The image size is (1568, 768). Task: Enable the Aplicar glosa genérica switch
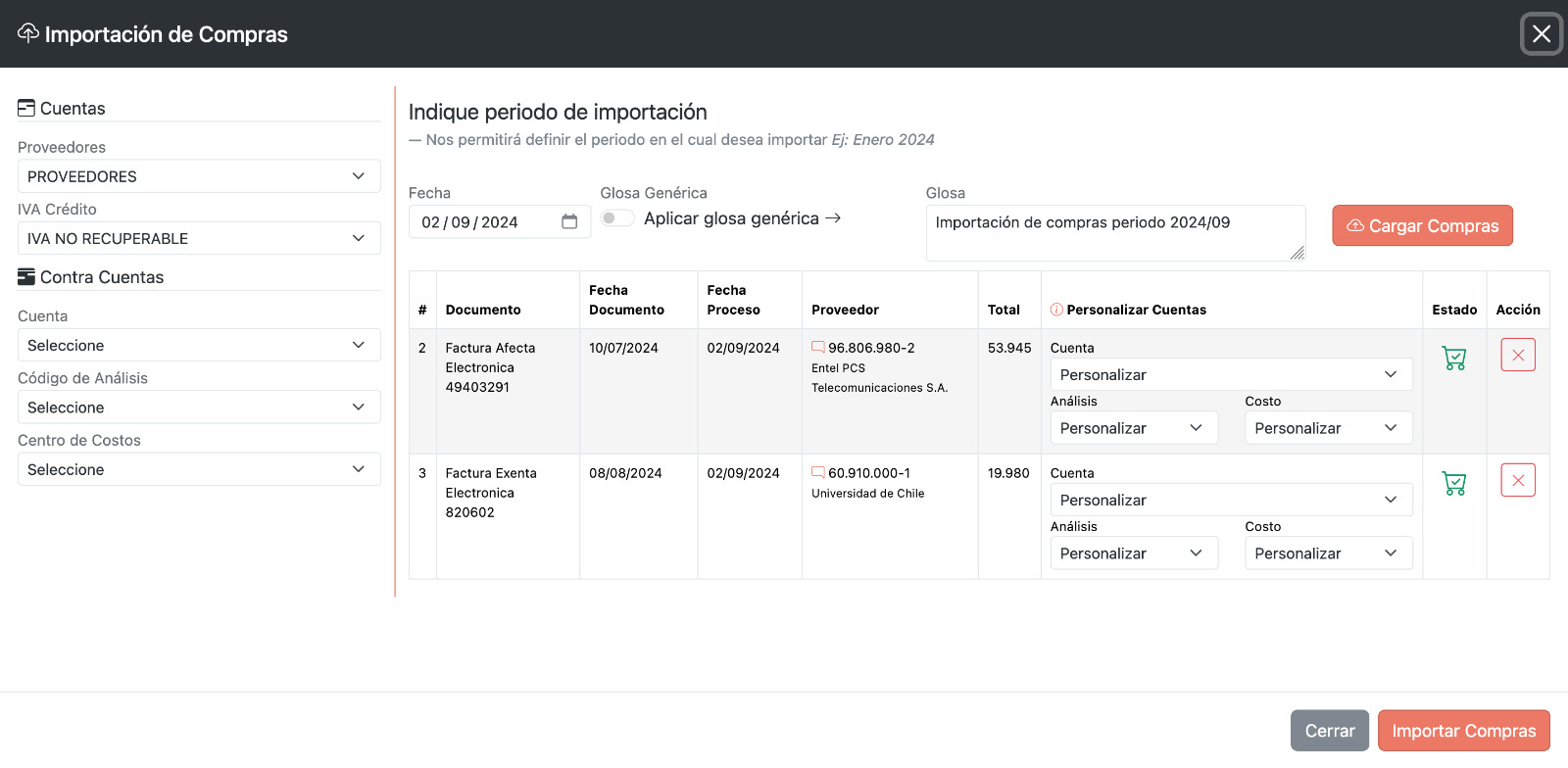617,218
